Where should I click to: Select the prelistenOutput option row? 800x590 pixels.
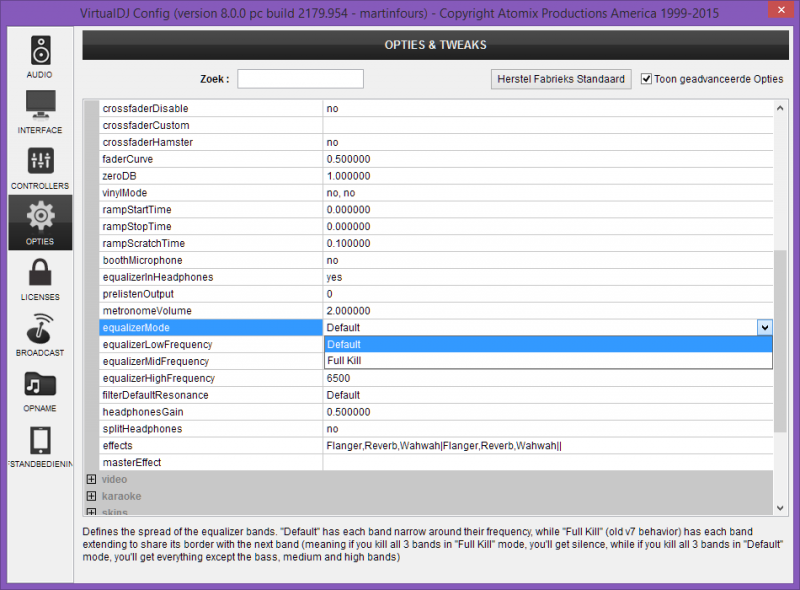coord(436,293)
